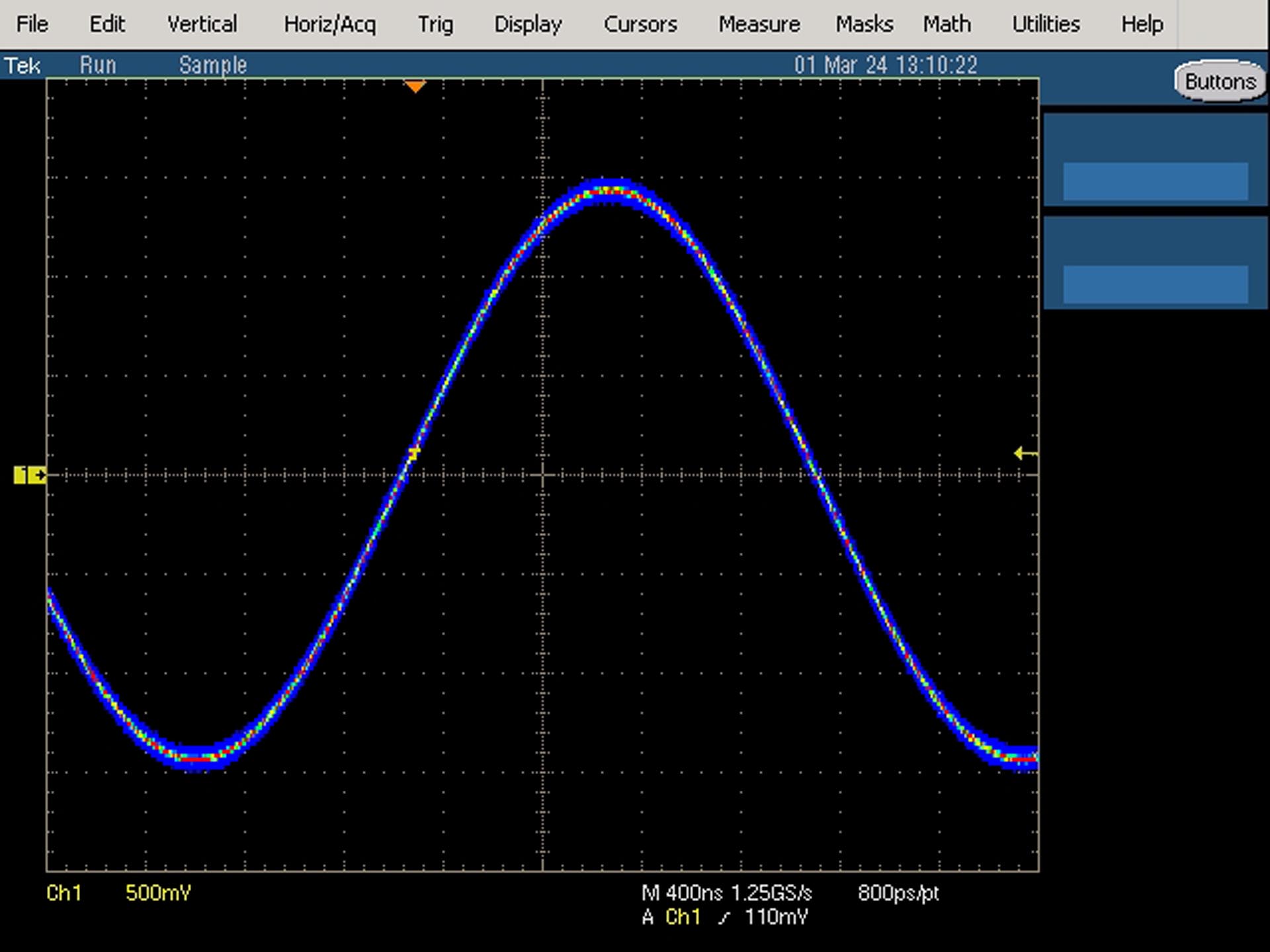
Task: Open the File menu
Action: click(x=32, y=24)
